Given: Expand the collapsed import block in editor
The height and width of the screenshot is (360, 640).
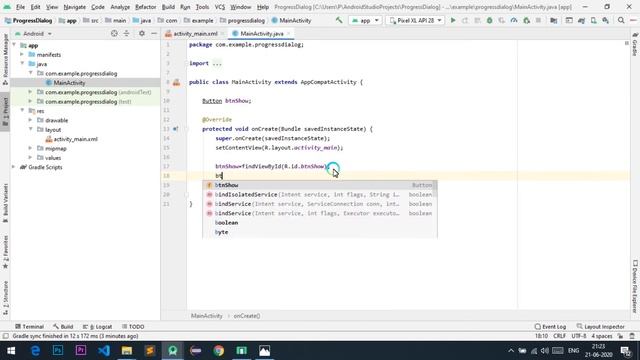Looking at the screenshot, I should tap(217, 63).
